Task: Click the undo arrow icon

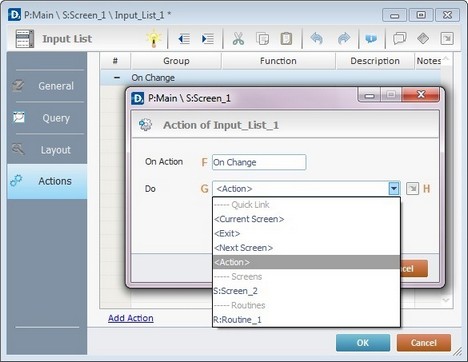Action: tap(316, 39)
